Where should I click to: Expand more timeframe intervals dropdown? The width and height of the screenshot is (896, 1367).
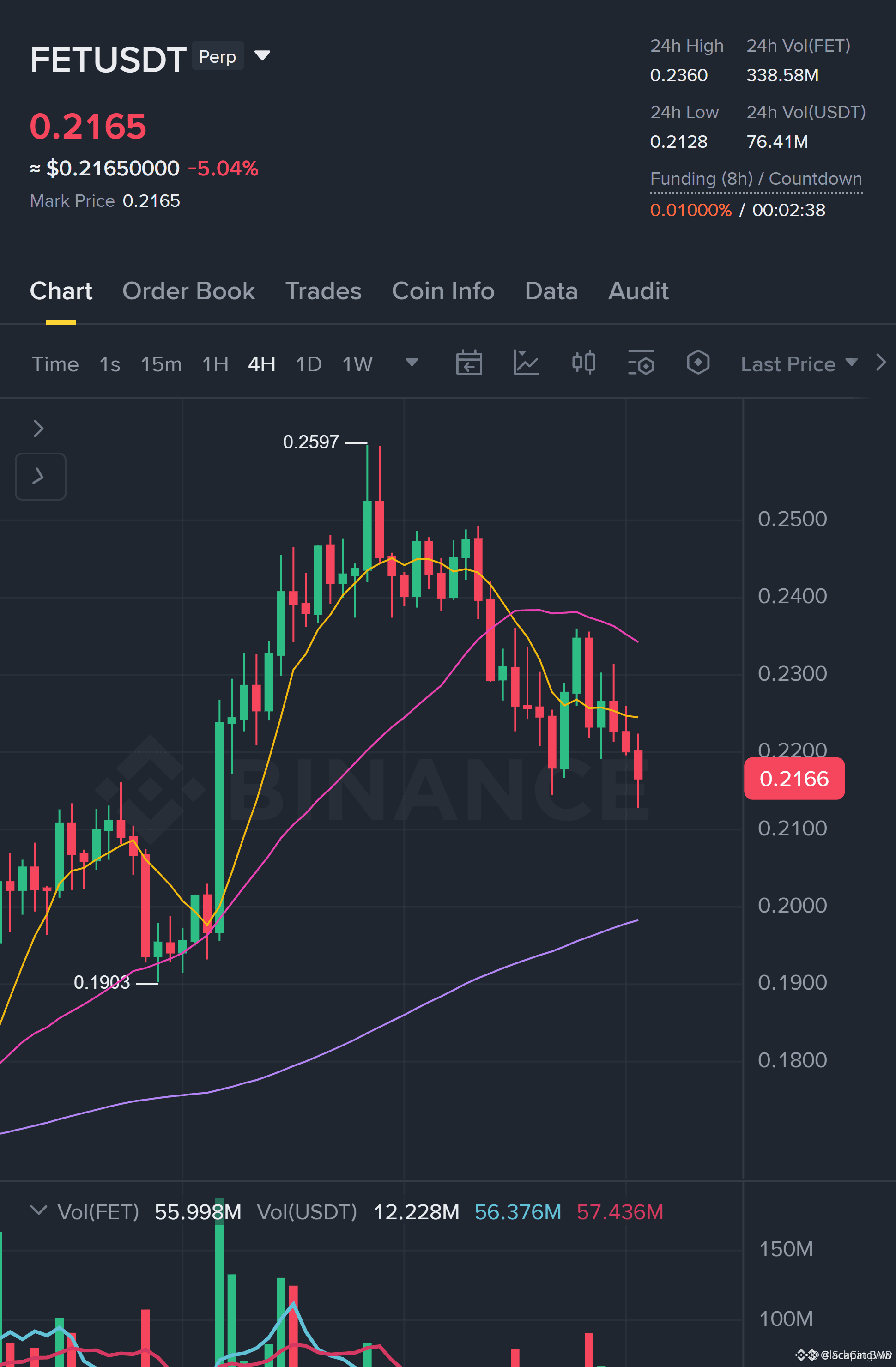click(x=411, y=363)
